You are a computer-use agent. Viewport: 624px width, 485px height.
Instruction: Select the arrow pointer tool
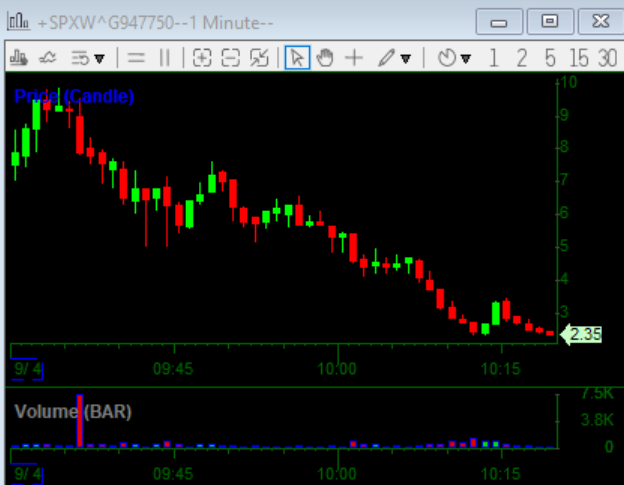(x=297, y=58)
